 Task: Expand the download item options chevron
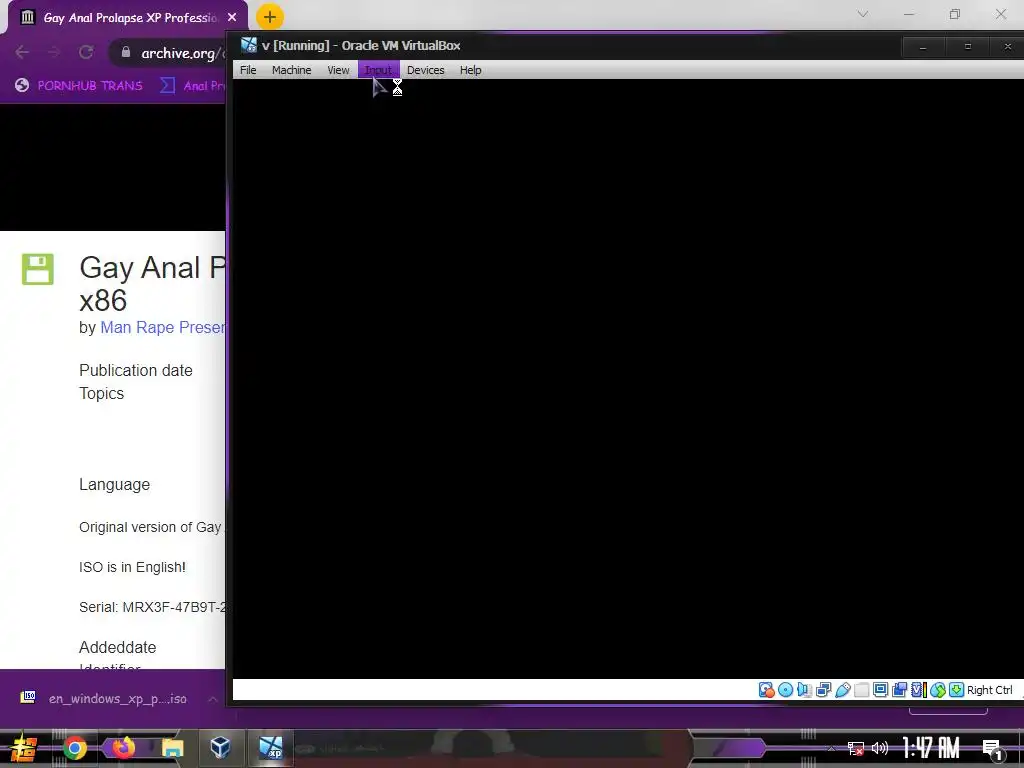[x=213, y=699]
